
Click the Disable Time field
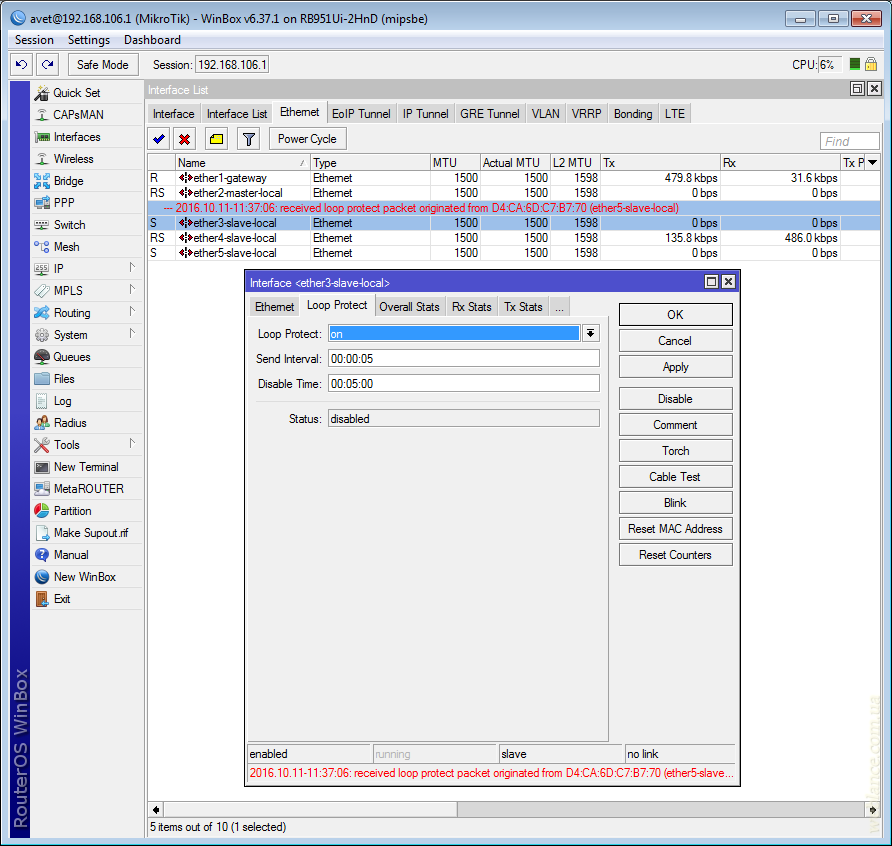click(x=464, y=384)
